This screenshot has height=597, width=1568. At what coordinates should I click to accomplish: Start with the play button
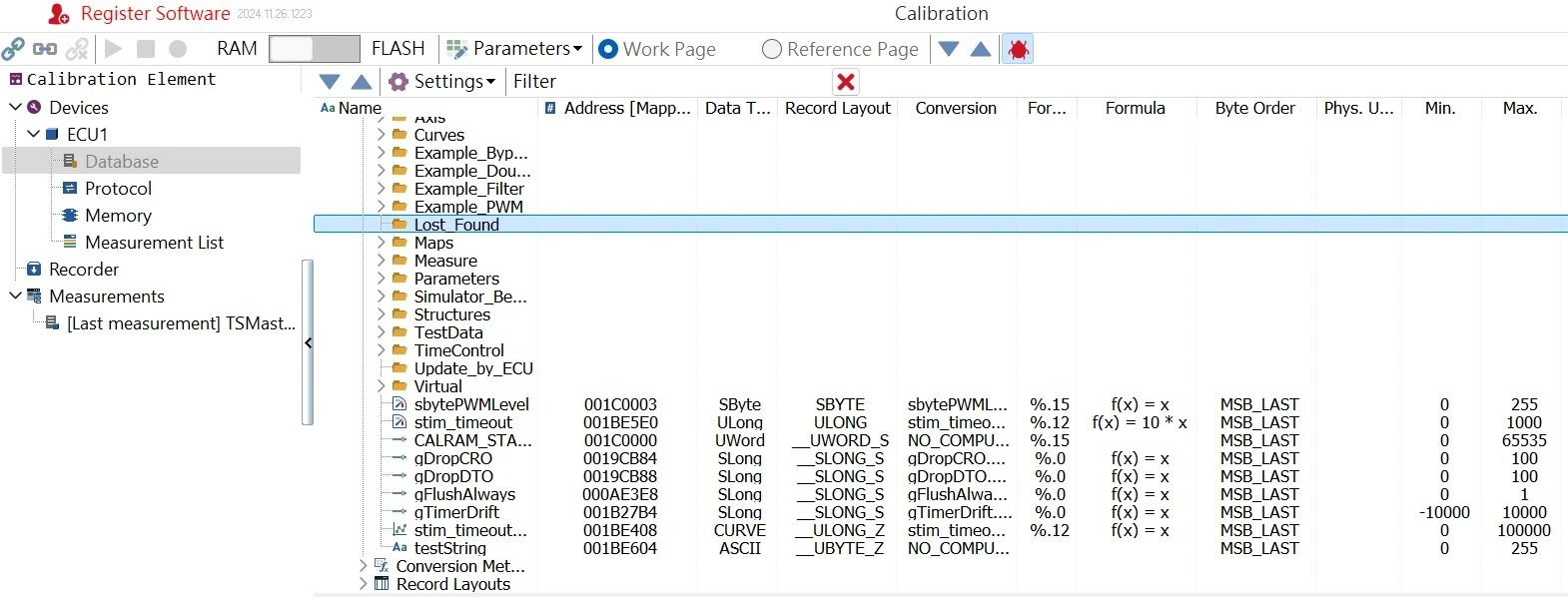113,48
